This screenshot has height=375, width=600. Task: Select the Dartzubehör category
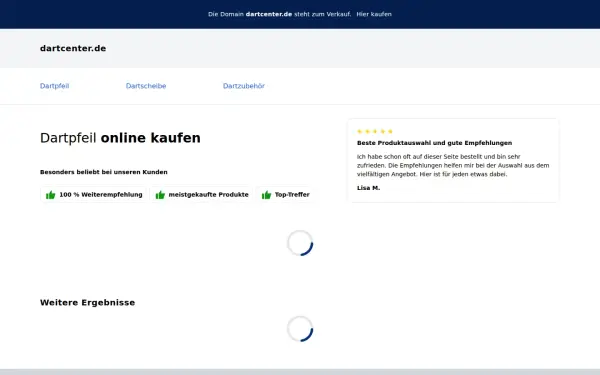pos(244,86)
